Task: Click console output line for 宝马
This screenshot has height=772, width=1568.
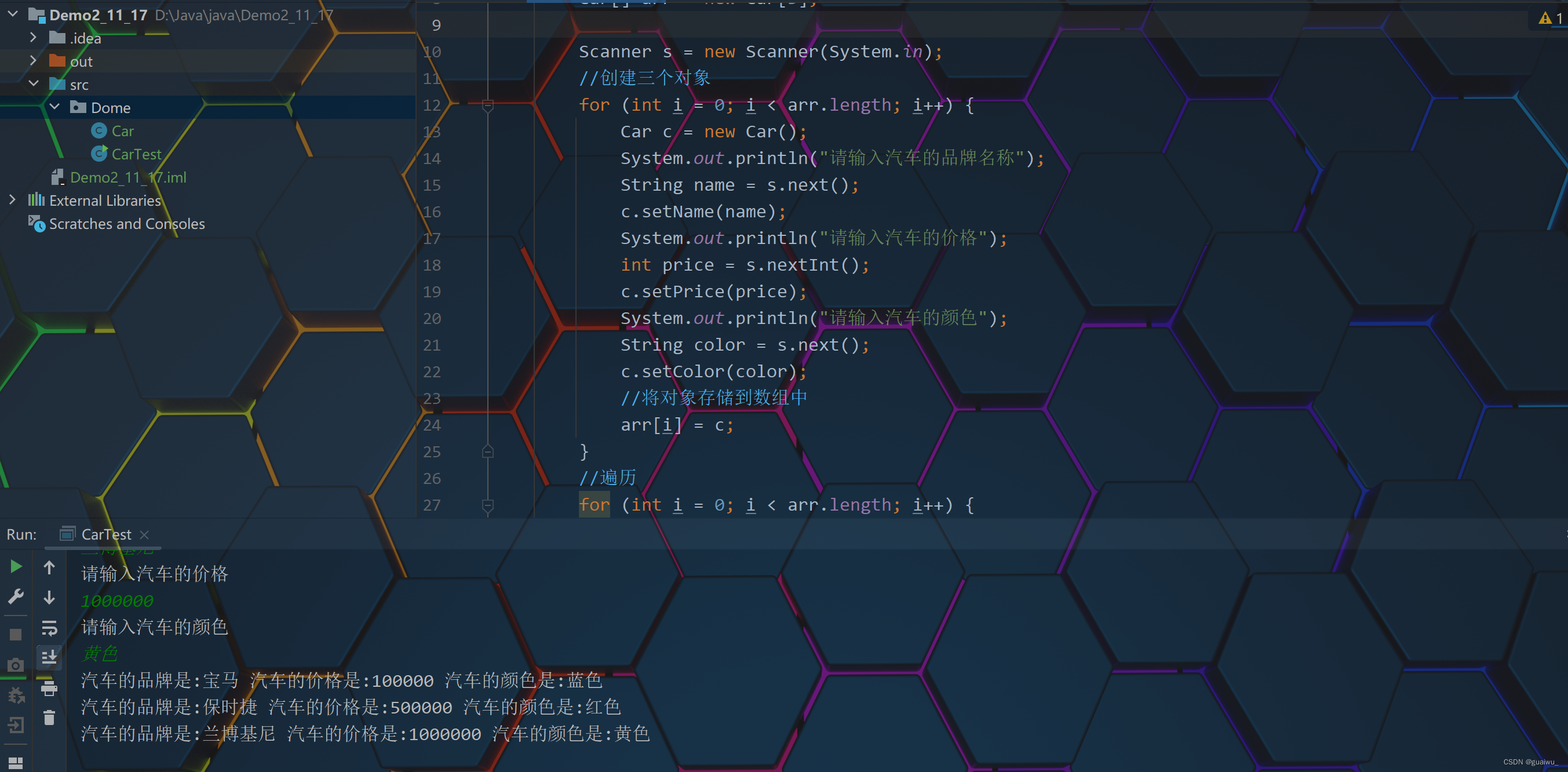Action: point(341,680)
